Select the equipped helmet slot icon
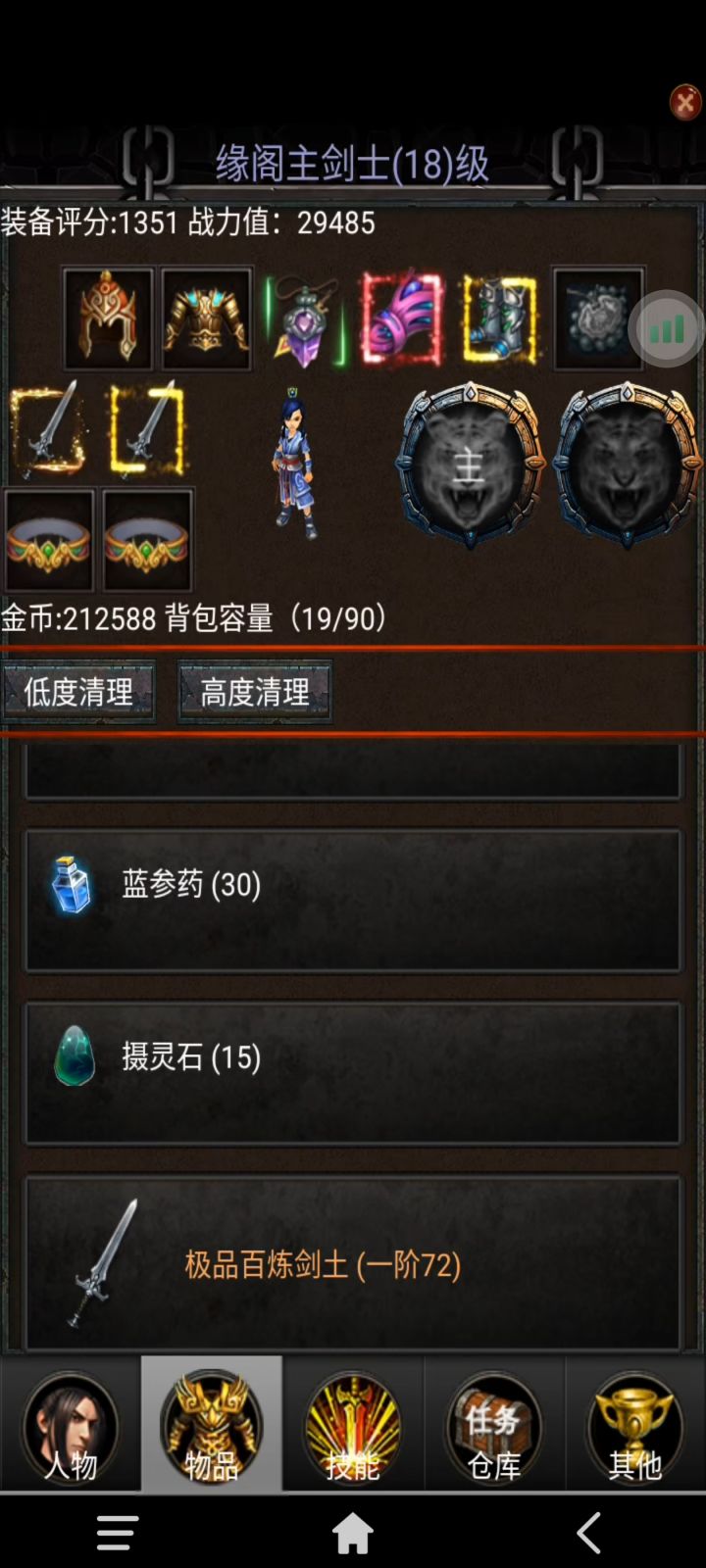Viewport: 706px width, 1568px height. (108, 318)
